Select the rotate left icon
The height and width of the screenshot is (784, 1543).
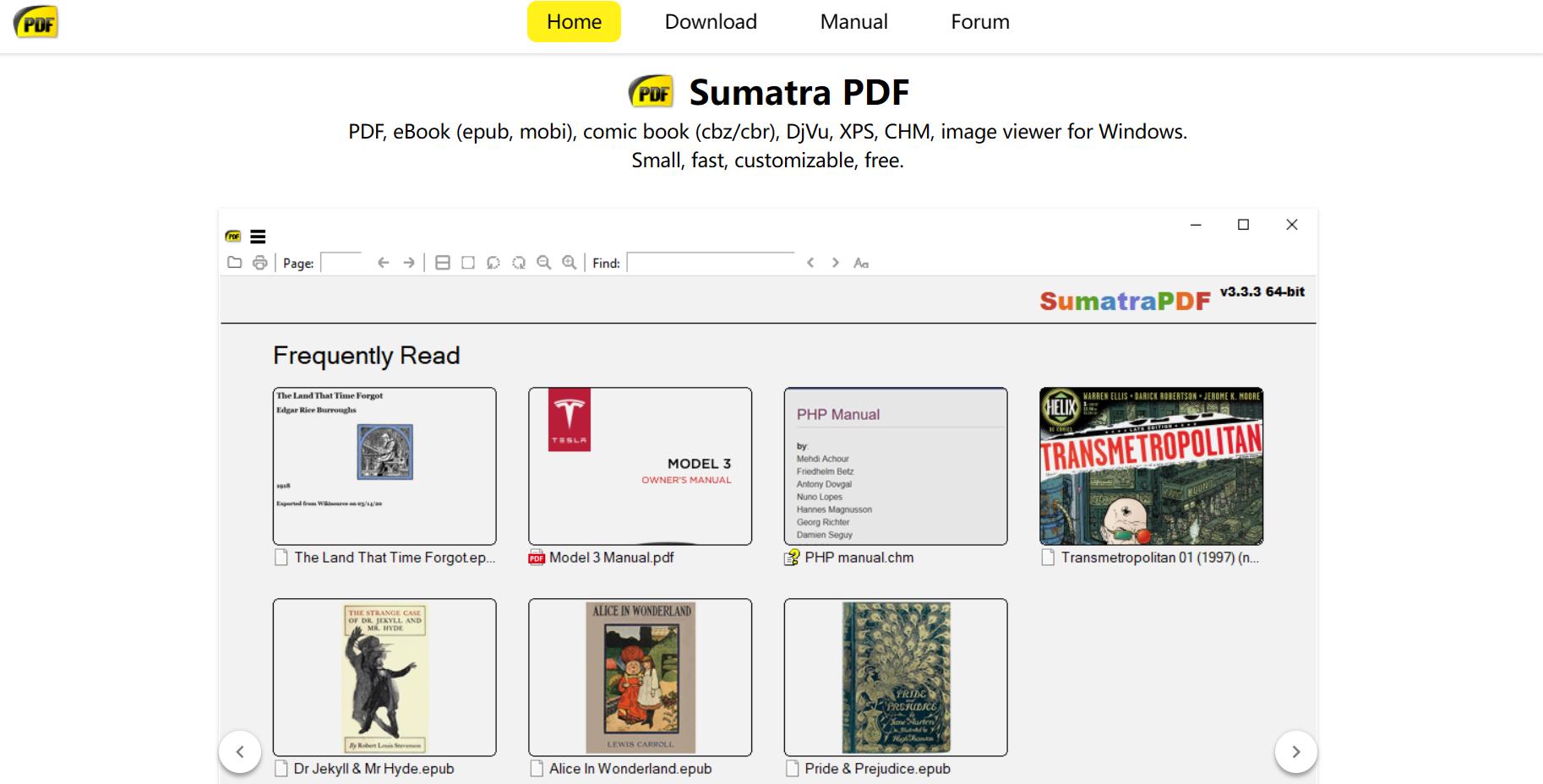[x=493, y=263]
